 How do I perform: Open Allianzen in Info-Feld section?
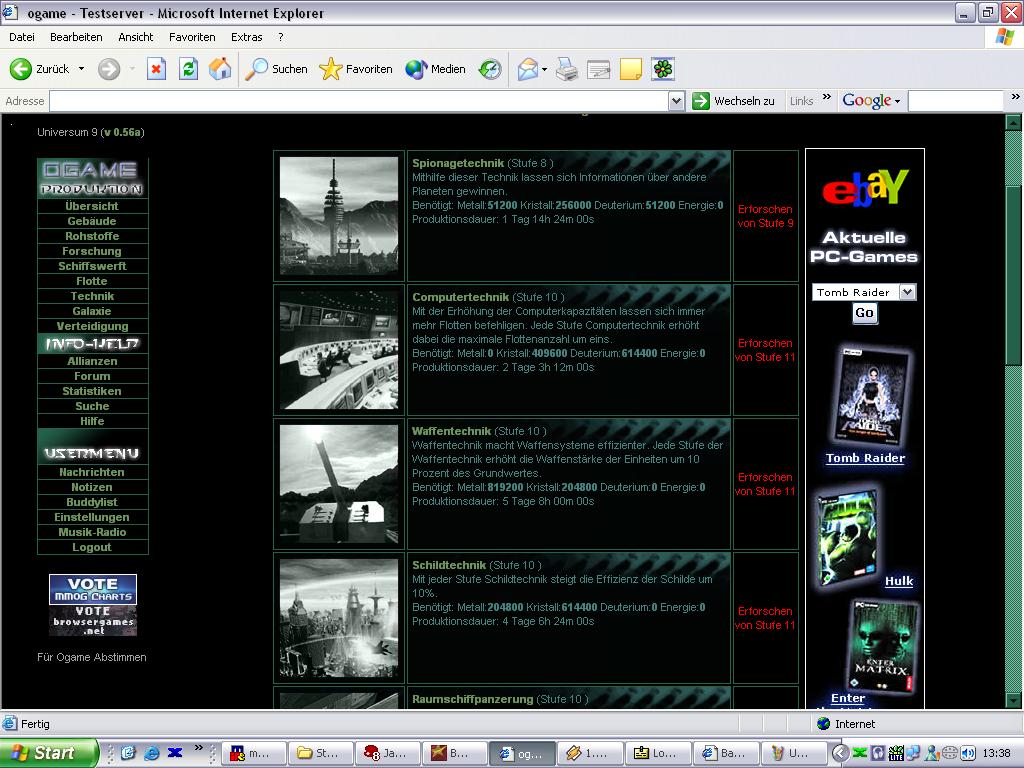pyautogui.click(x=92, y=361)
